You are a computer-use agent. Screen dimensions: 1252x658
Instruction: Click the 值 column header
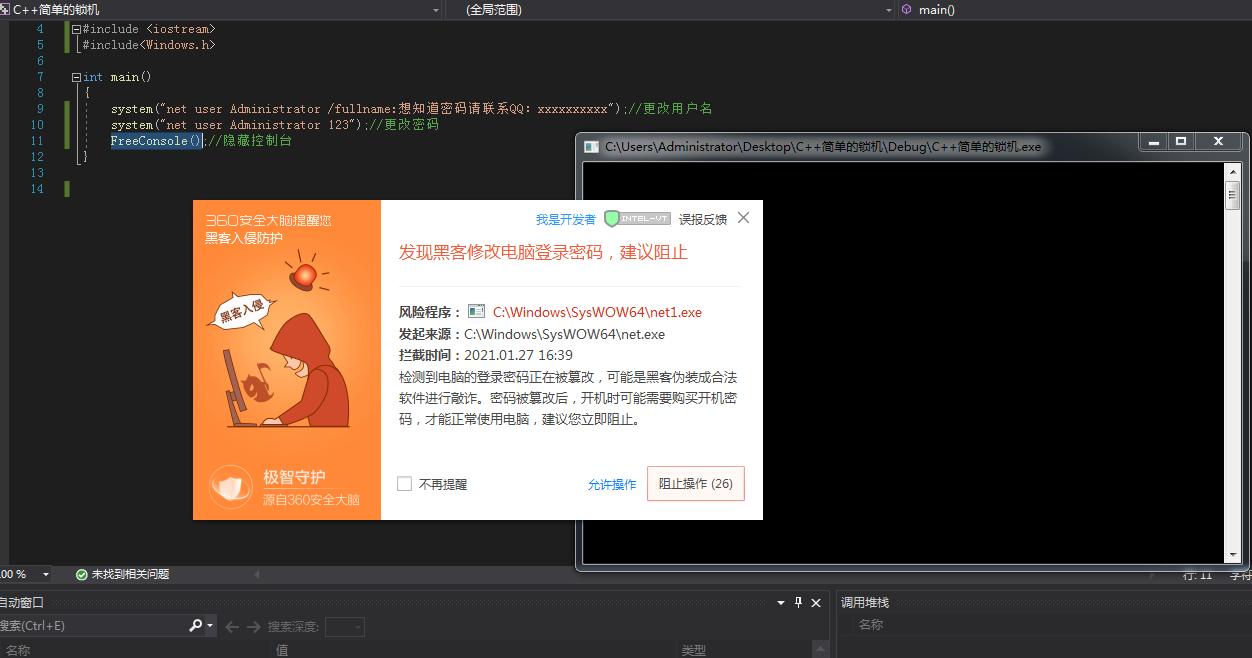[x=282, y=650]
